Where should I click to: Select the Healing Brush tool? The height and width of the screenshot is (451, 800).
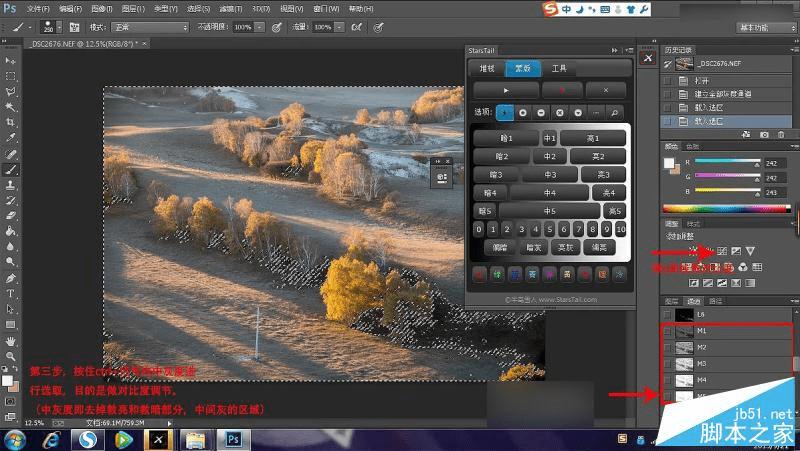(10, 154)
